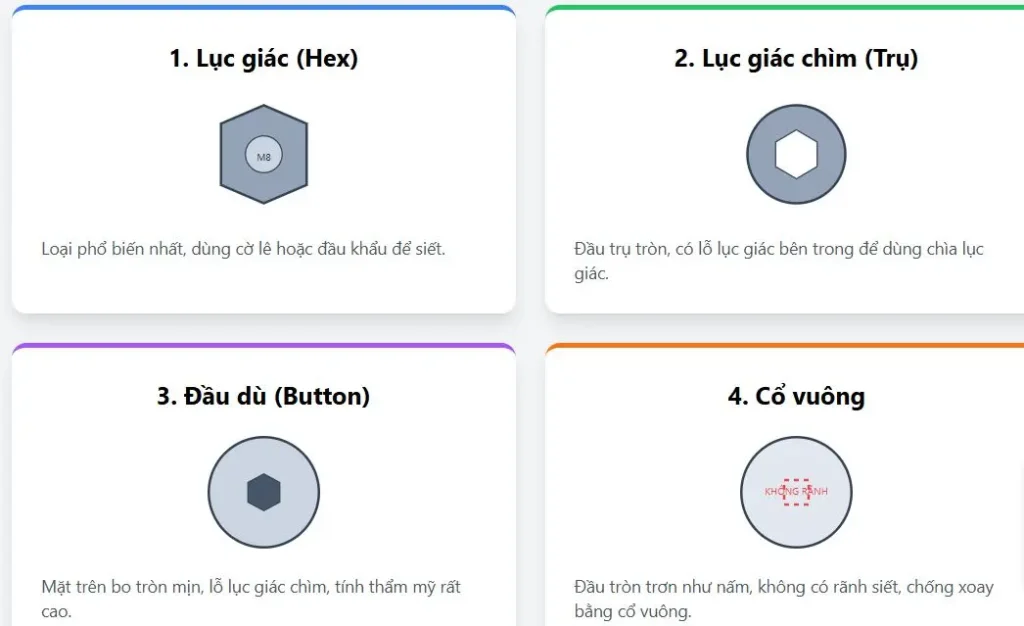This screenshot has width=1024, height=626.
Task: Click the green top border of the Lục giác chìm card
Action: pyautogui.click(x=796, y=7)
